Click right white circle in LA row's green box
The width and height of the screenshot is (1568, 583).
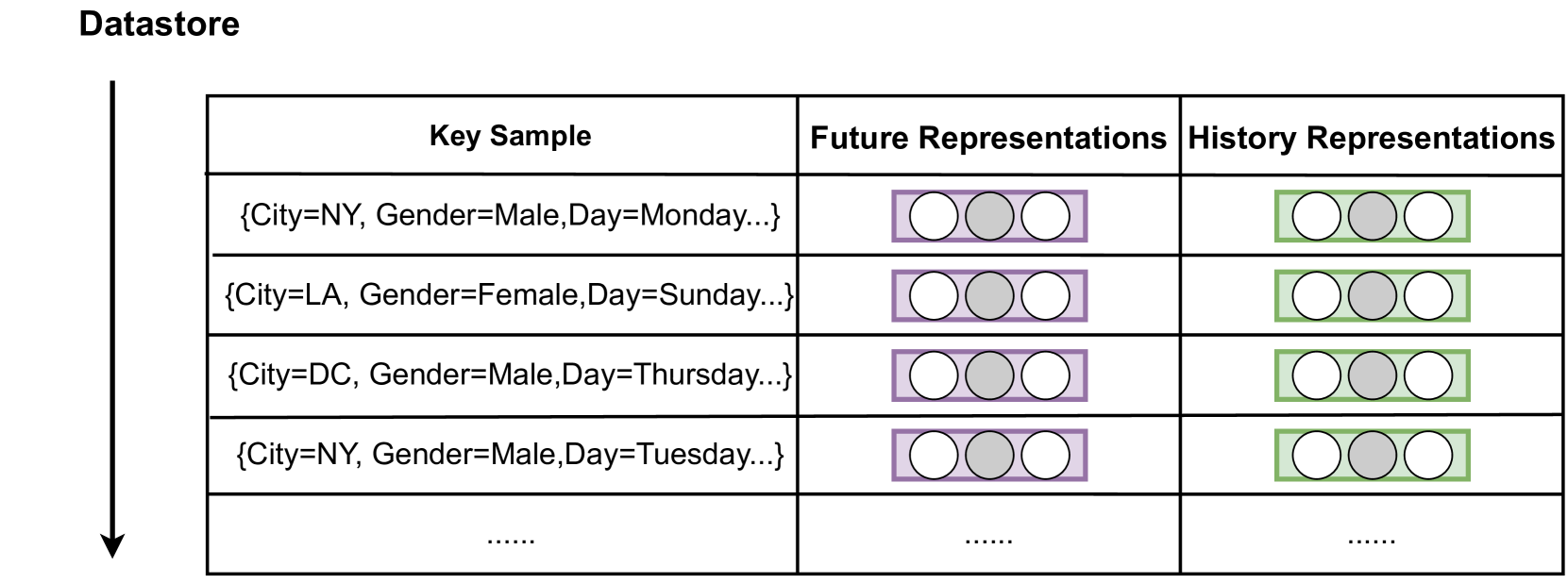(1427, 296)
